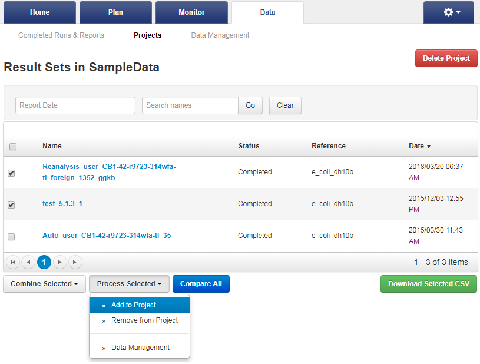Check the Auto_user result set checkbox
480x364 pixels.
(12, 237)
